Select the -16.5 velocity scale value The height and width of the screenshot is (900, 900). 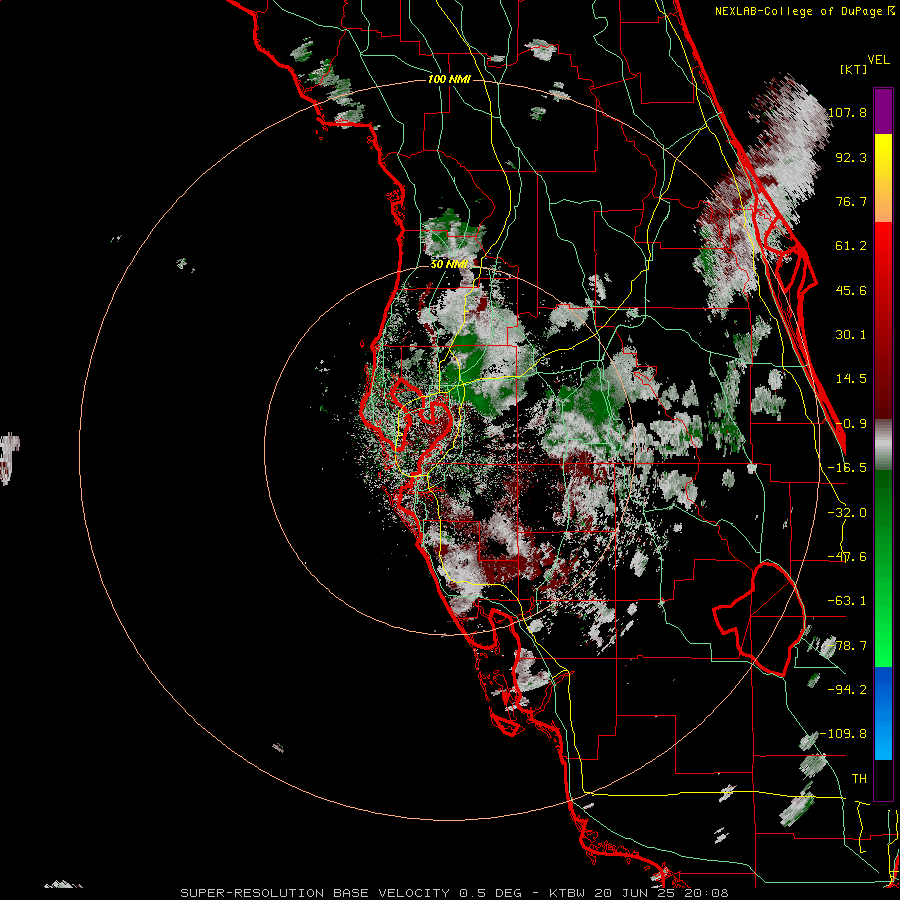pos(847,468)
